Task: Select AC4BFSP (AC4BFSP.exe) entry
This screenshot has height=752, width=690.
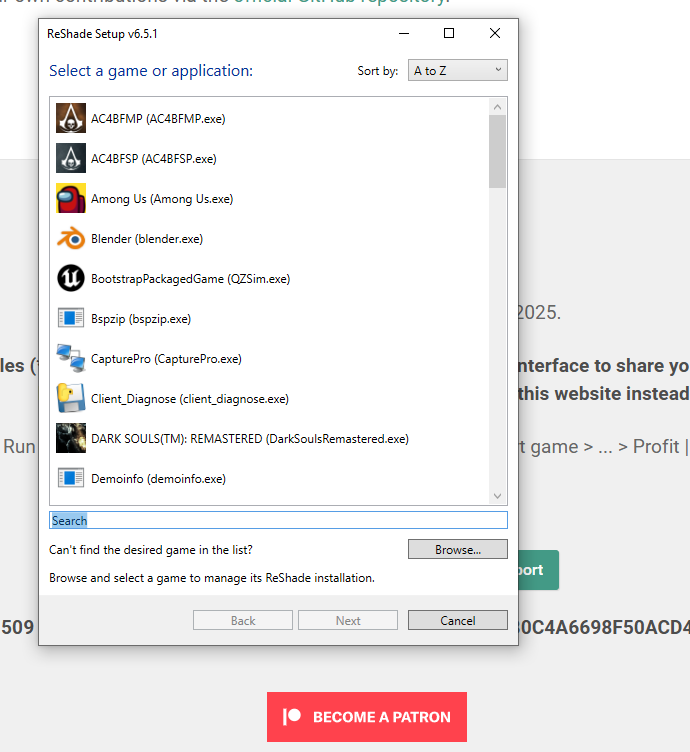Action: pos(269,158)
